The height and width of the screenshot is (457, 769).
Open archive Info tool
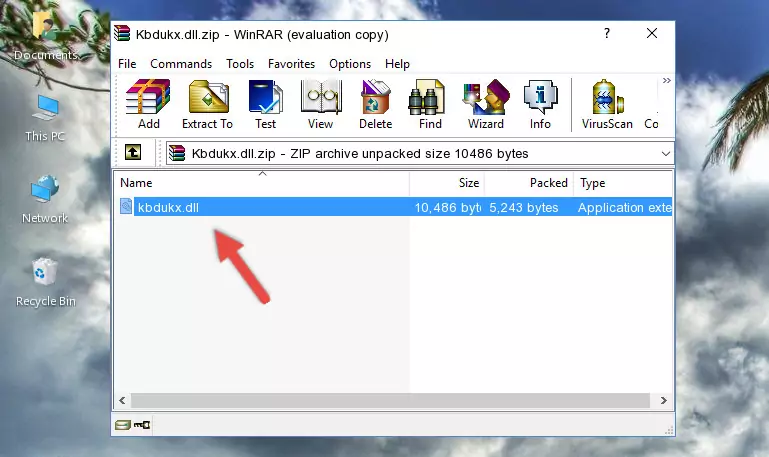[540, 104]
